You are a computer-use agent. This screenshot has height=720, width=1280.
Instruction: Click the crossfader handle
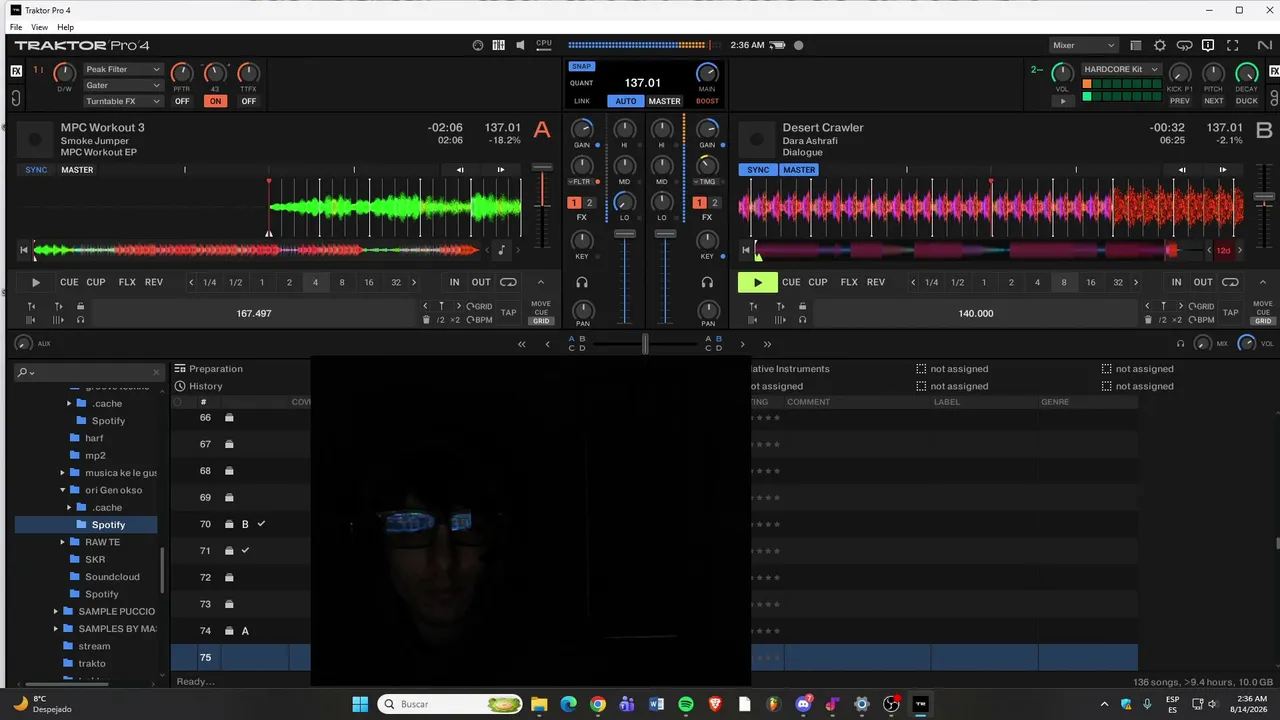click(x=645, y=344)
